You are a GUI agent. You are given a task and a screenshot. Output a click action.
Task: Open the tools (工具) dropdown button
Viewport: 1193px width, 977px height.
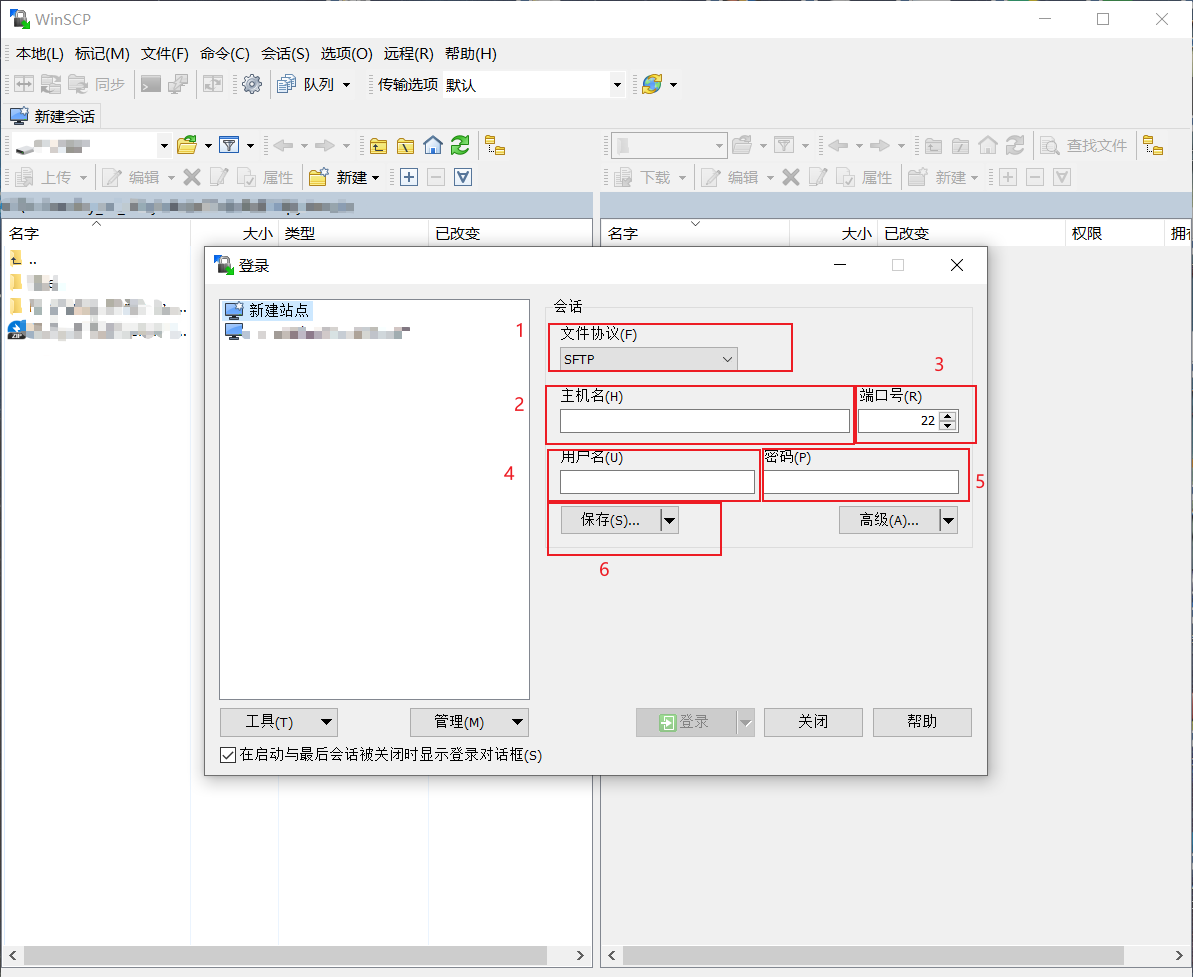pyautogui.click(x=278, y=722)
